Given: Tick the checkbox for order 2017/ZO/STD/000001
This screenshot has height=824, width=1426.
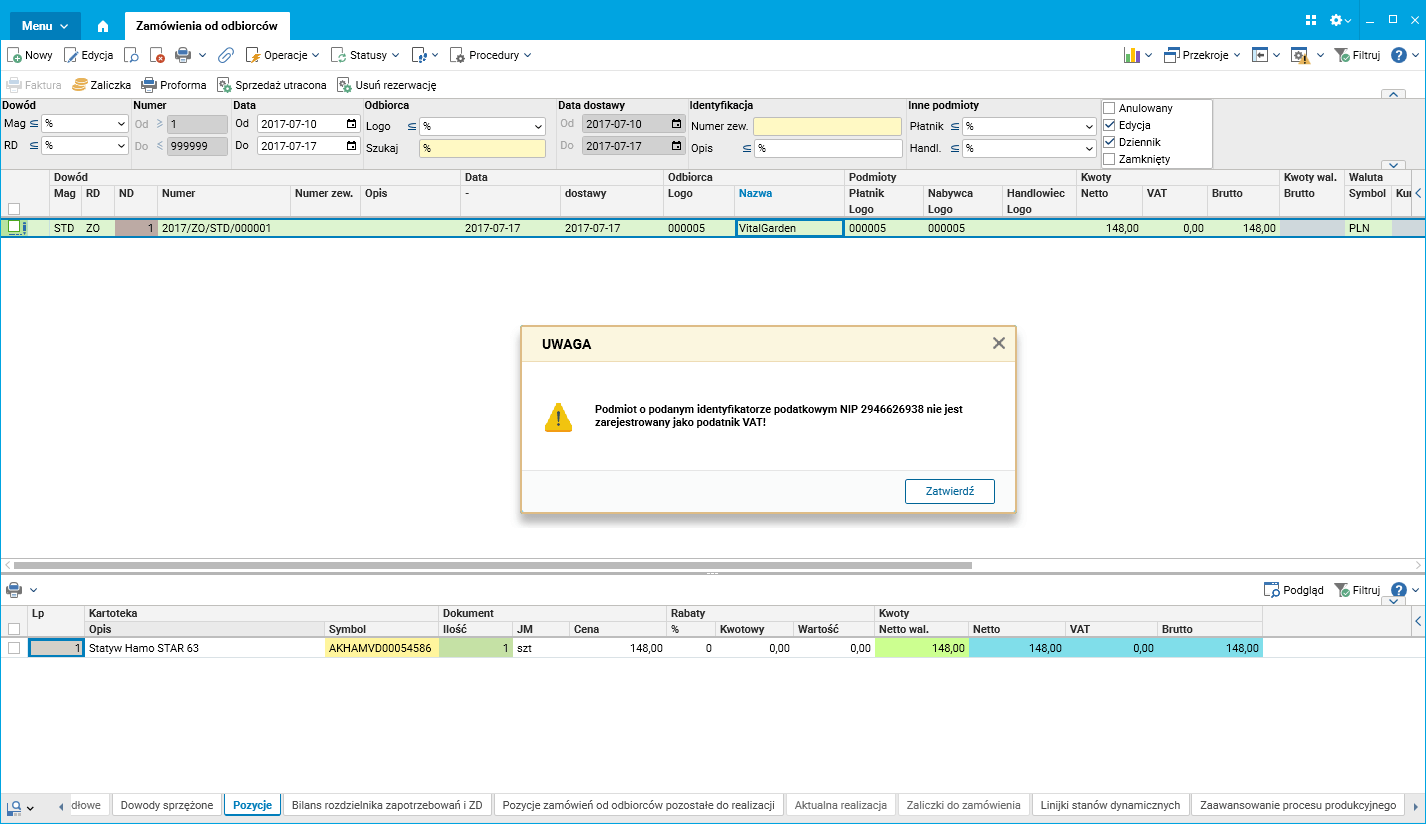Looking at the screenshot, I should 14,227.
